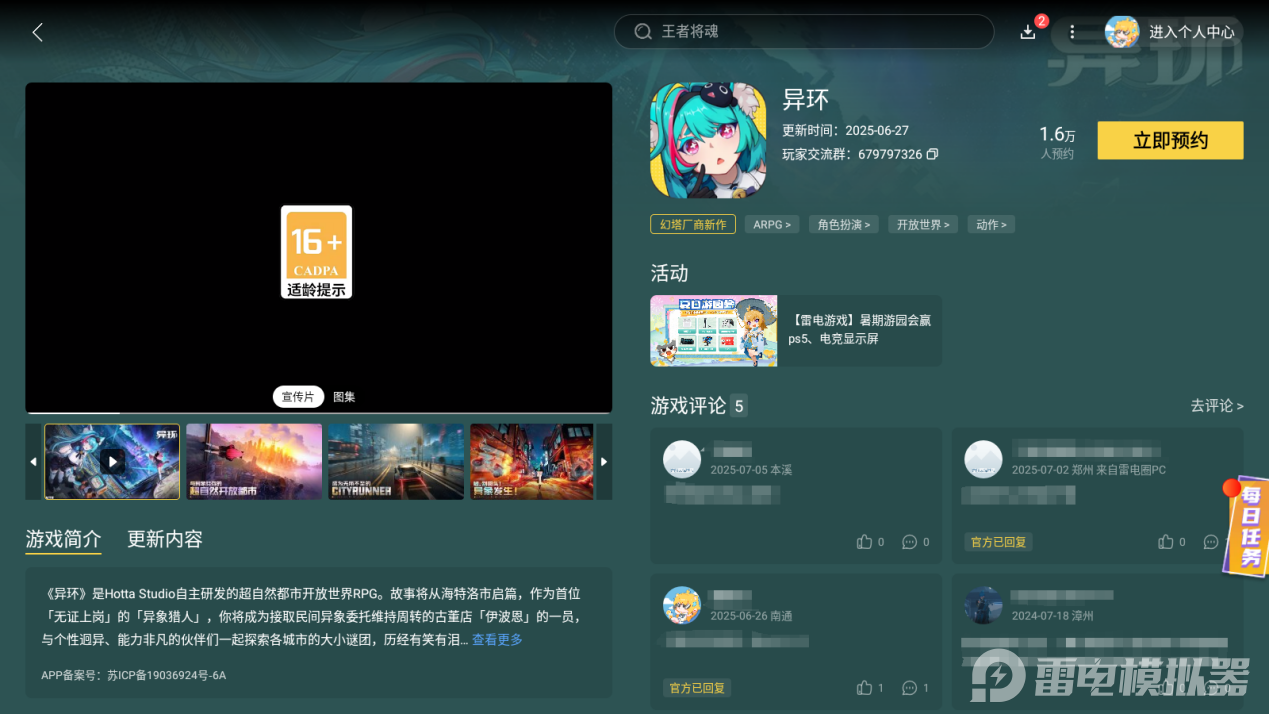
Task: Open the 开放世界 genre tag
Action: tap(923, 225)
